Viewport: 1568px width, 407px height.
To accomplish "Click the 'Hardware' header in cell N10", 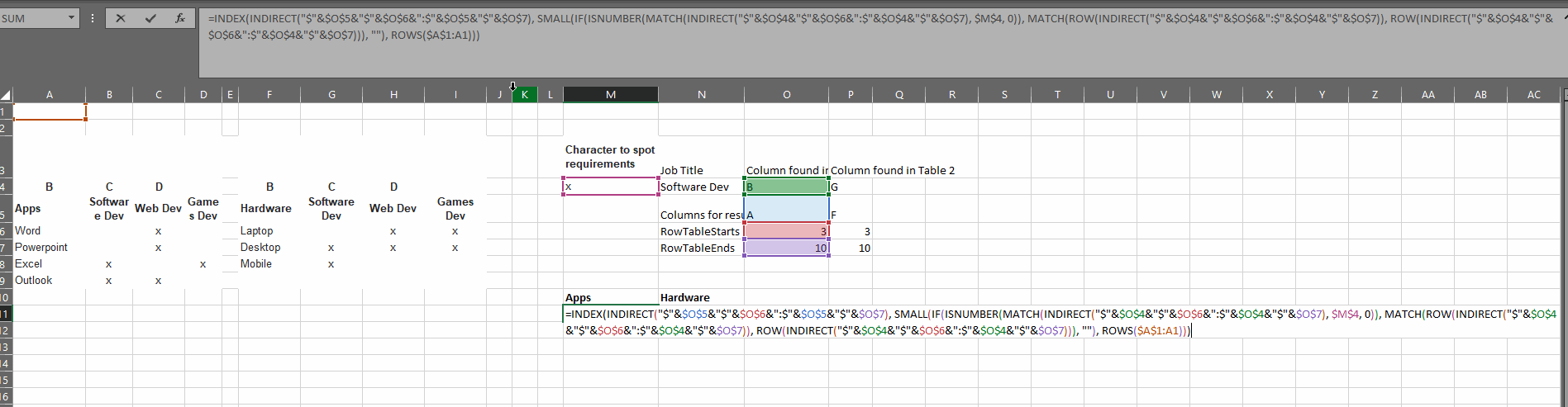I will point(702,297).
